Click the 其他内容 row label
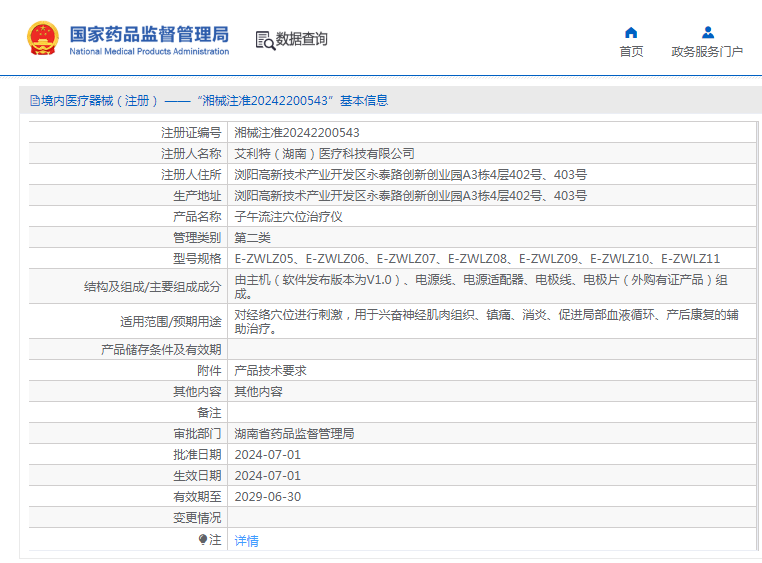Image resolution: width=762 pixels, height=563 pixels. [197, 392]
